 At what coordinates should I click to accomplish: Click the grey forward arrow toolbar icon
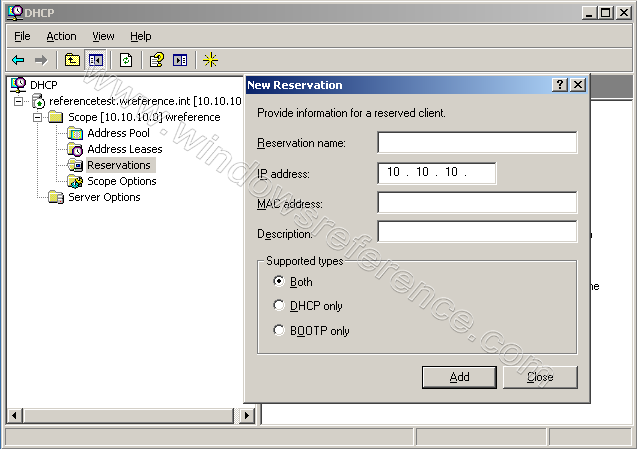tap(41, 60)
